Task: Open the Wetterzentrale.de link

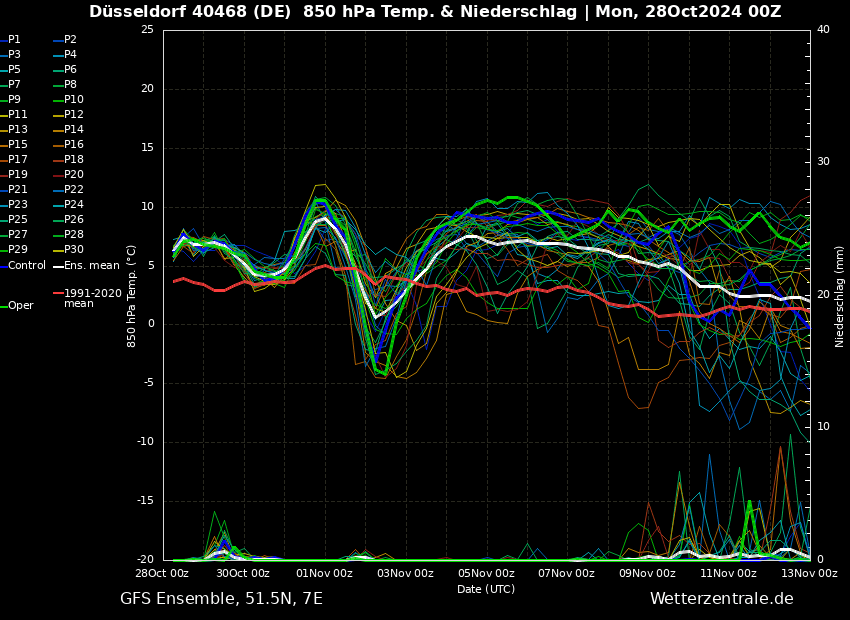Action: click(x=721, y=599)
